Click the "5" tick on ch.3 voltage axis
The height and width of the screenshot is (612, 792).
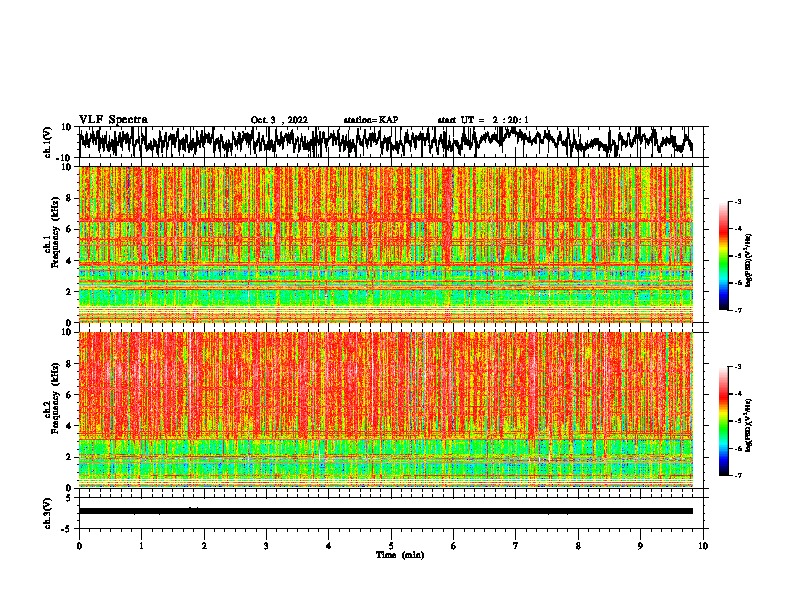pos(69,497)
